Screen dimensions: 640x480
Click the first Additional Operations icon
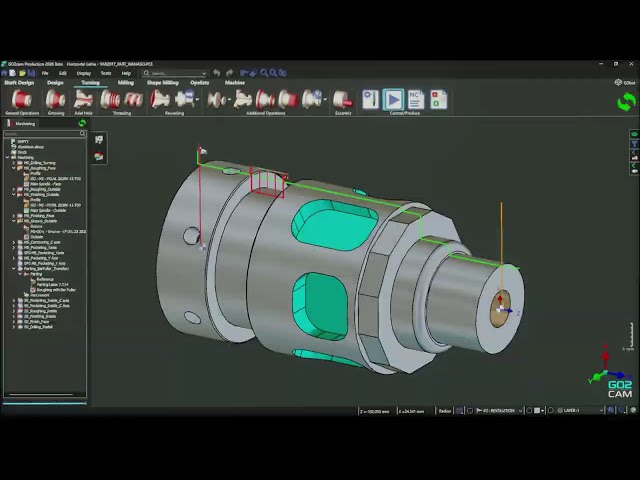click(x=216, y=99)
